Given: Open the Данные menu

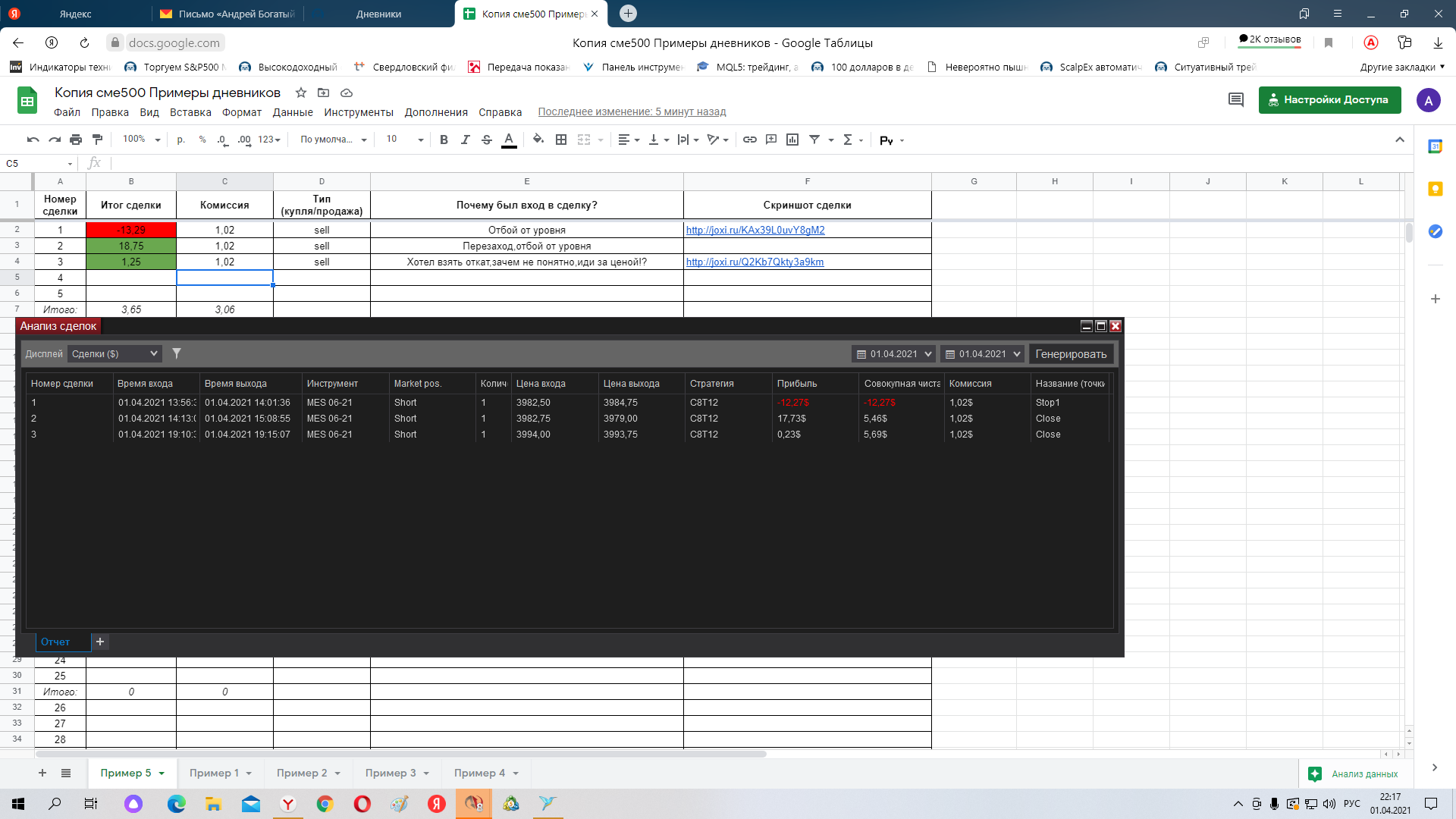Looking at the screenshot, I should pos(293,112).
